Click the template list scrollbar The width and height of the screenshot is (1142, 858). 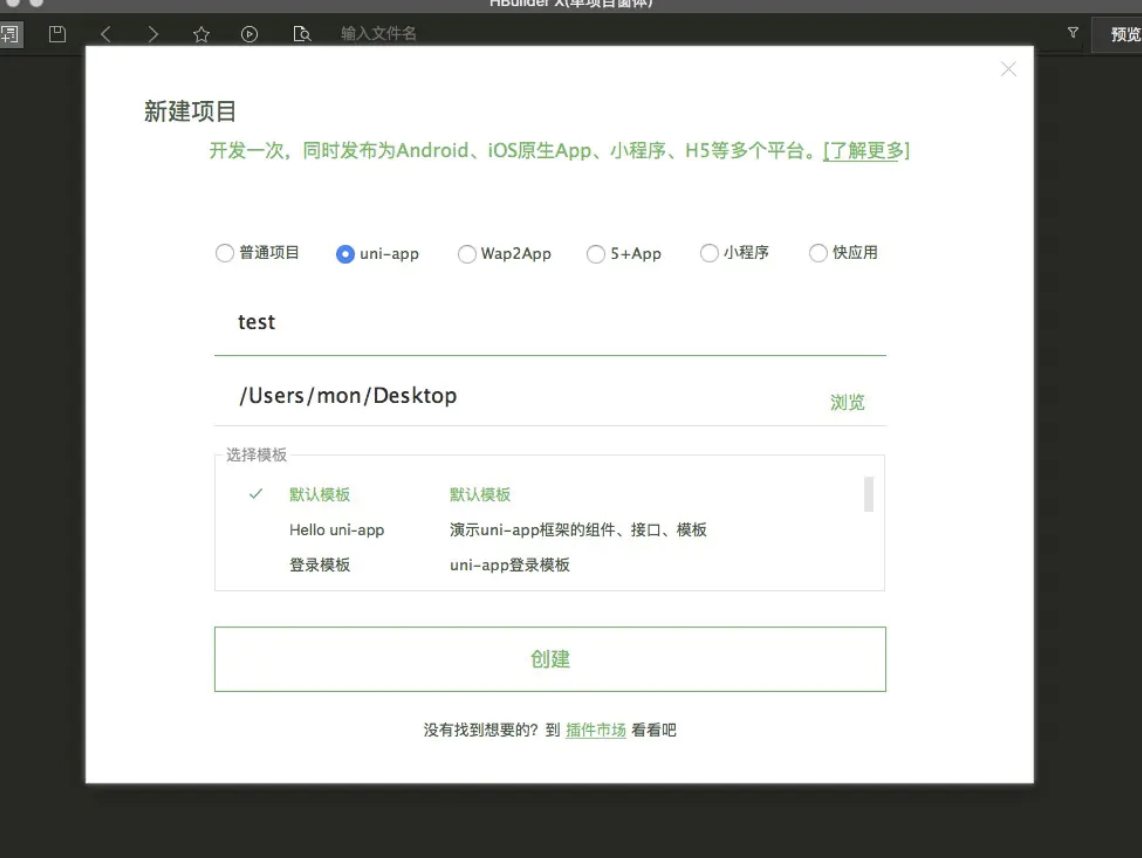868,494
